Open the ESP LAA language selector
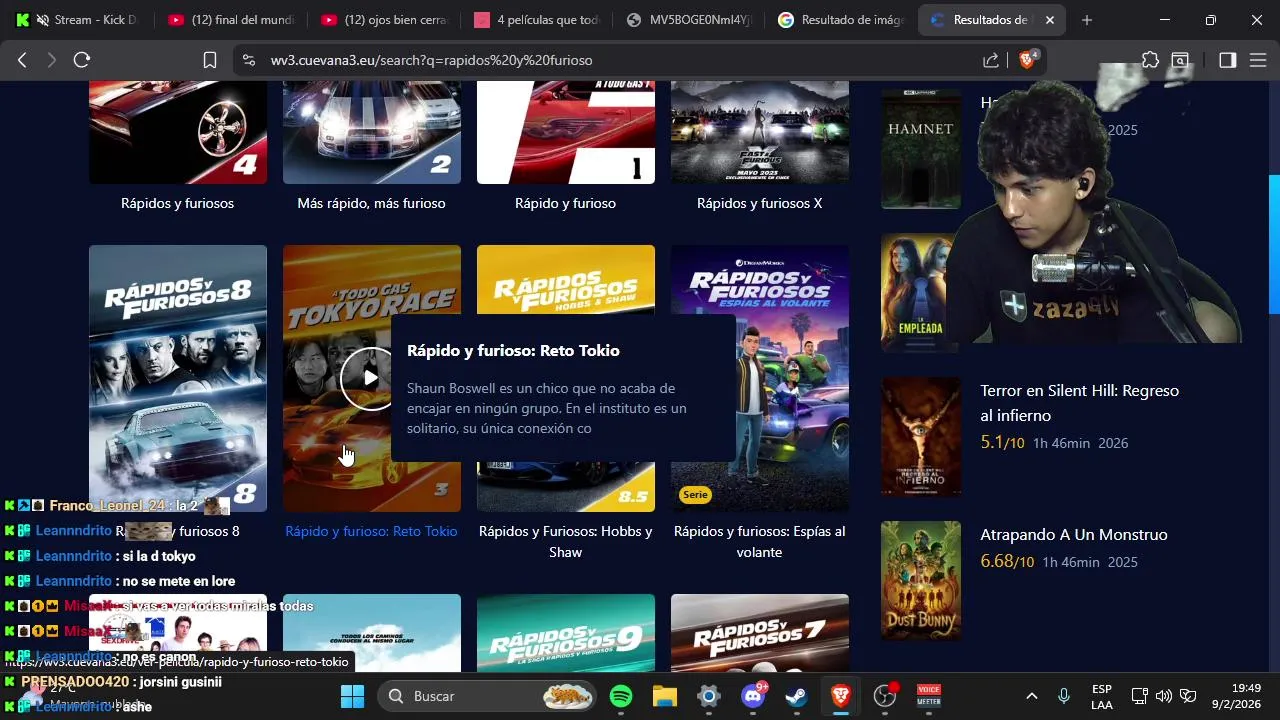Viewport: 1280px width, 720px height. coord(1102,697)
